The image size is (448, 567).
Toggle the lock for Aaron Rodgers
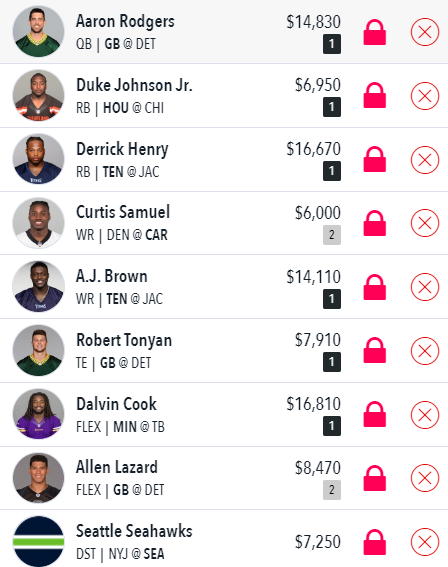[375, 32]
